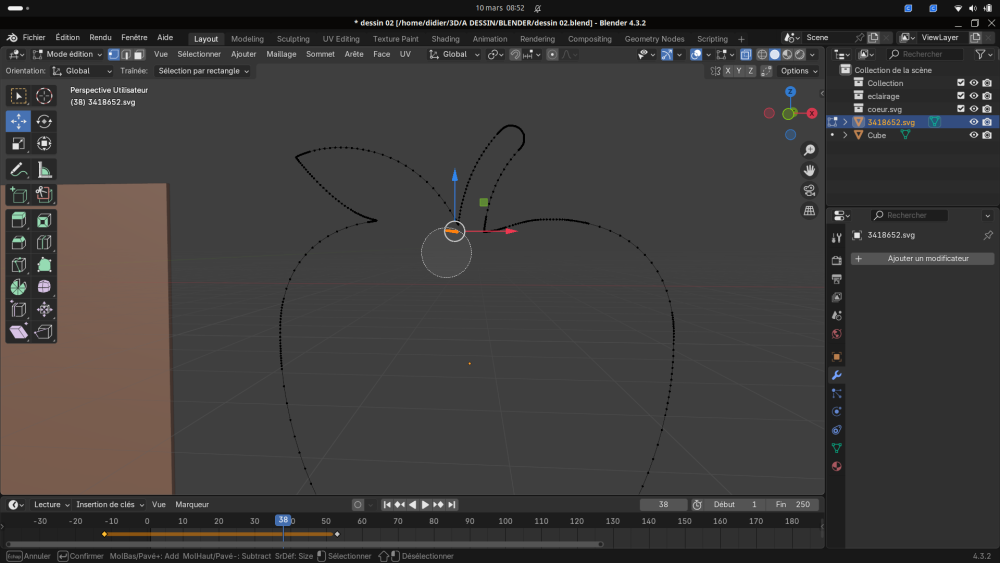
Task: Open the Maillage menu
Action: (x=281, y=54)
